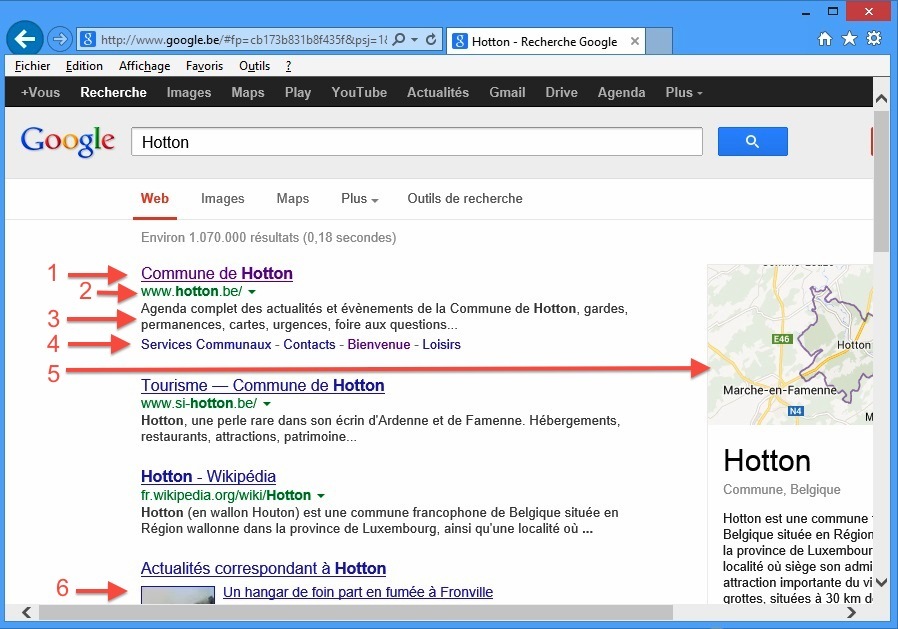The image size is (898, 629).
Task: Click the Google favicon in the address bar
Action: tap(88, 40)
